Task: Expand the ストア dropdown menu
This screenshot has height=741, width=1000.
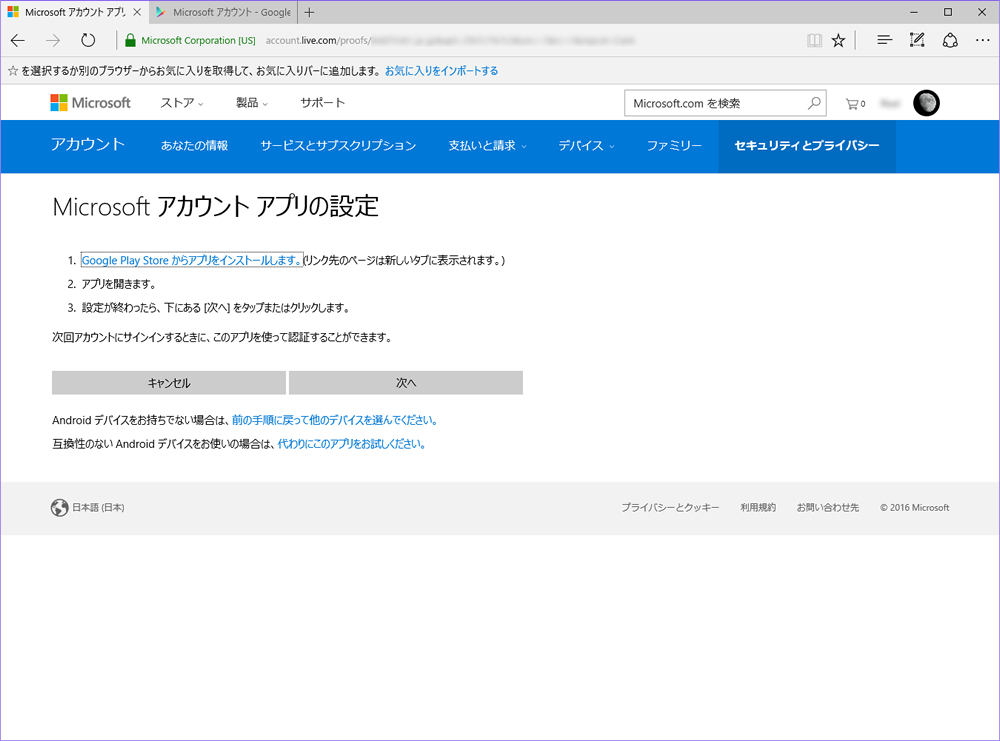Action: coord(182,103)
